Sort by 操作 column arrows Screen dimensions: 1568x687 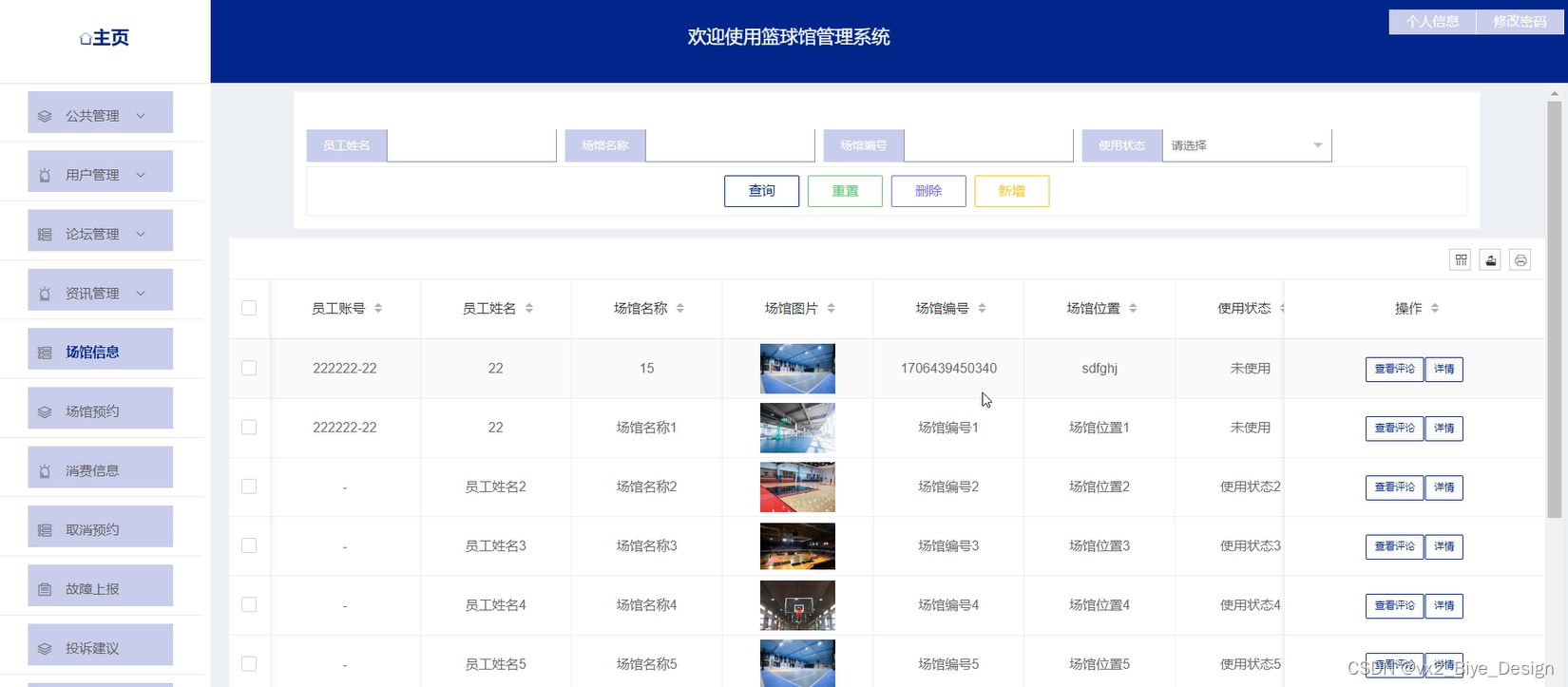point(1435,308)
